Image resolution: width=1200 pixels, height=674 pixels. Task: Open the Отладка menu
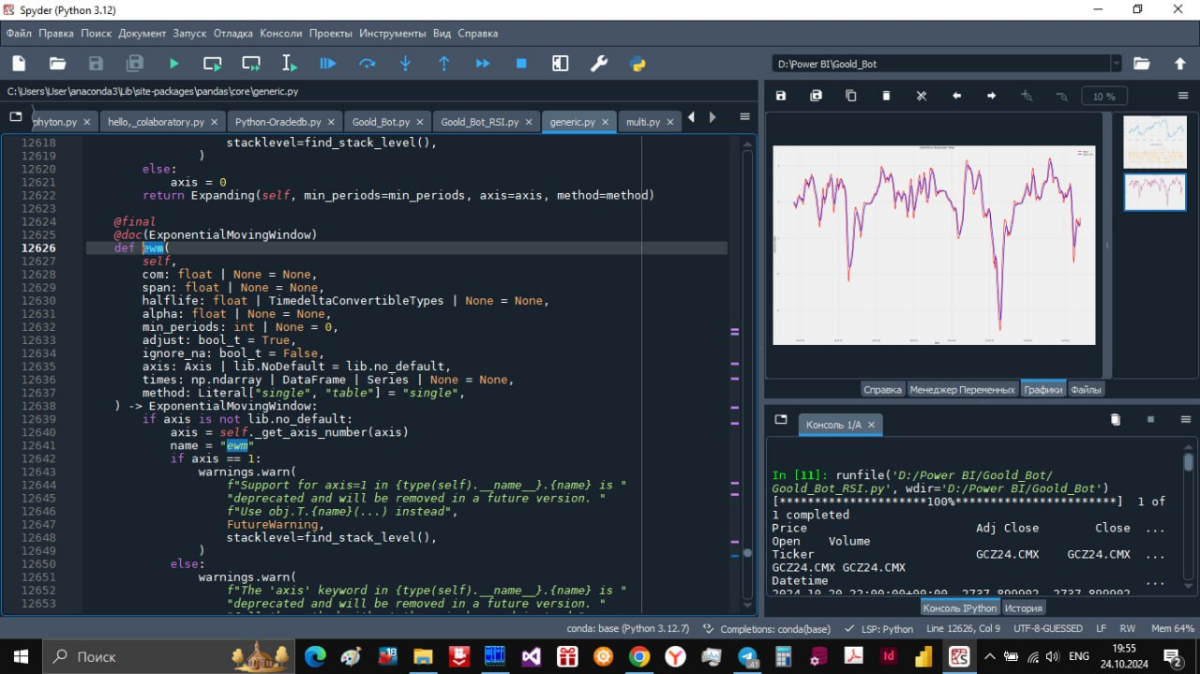[233, 33]
